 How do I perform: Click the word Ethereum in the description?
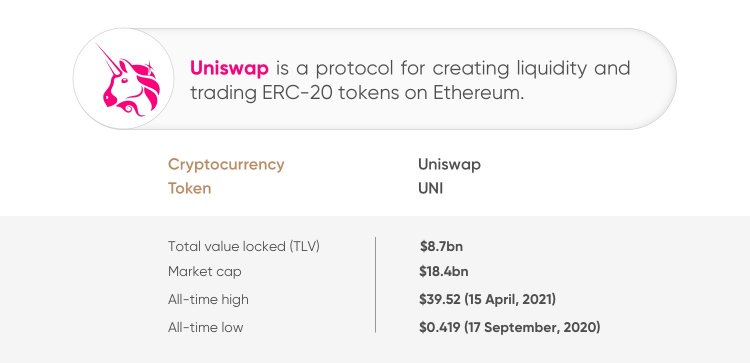pyautogui.click(x=478, y=93)
